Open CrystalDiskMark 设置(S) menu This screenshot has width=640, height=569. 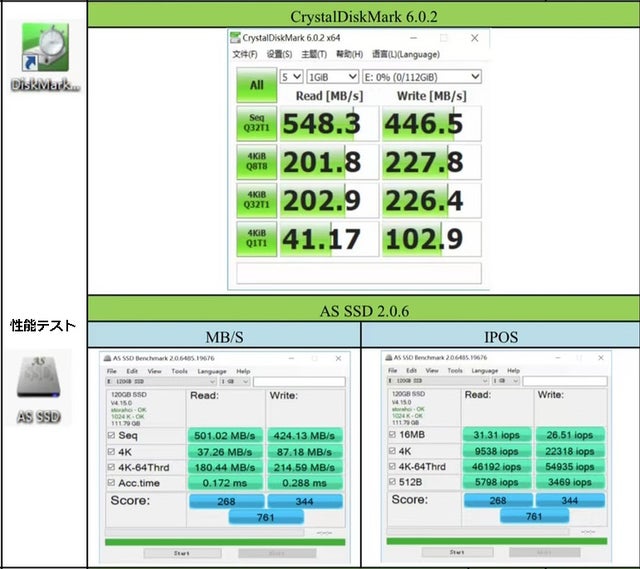[x=279, y=54]
